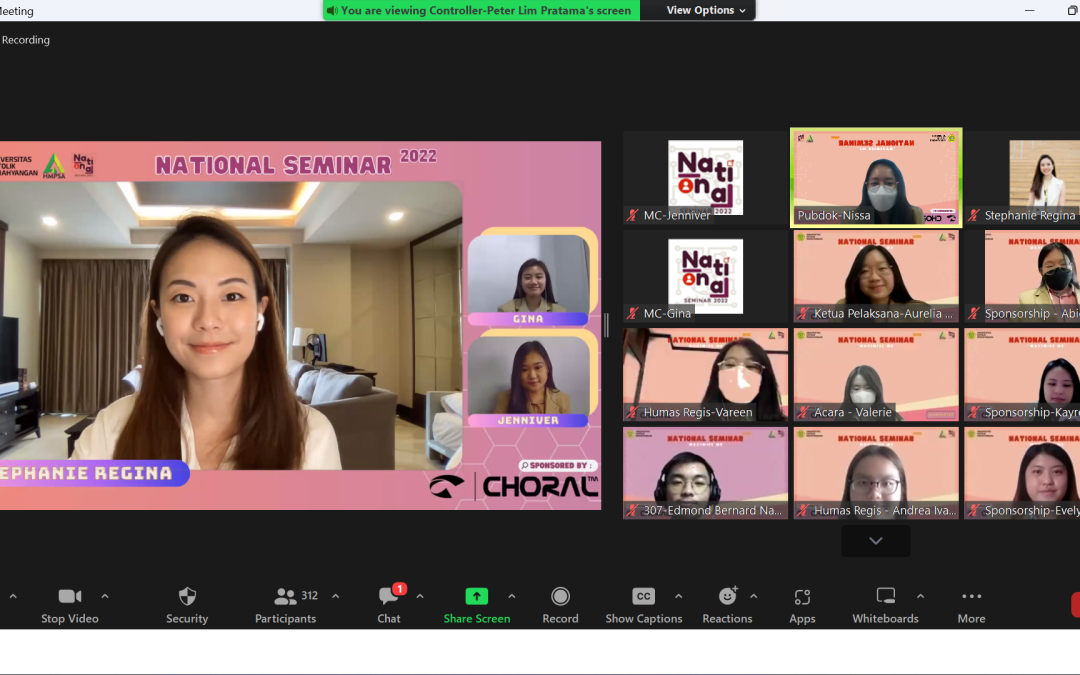Select the Pubdok-Nissa video tile
The width and height of the screenshot is (1080, 675).
click(x=876, y=177)
